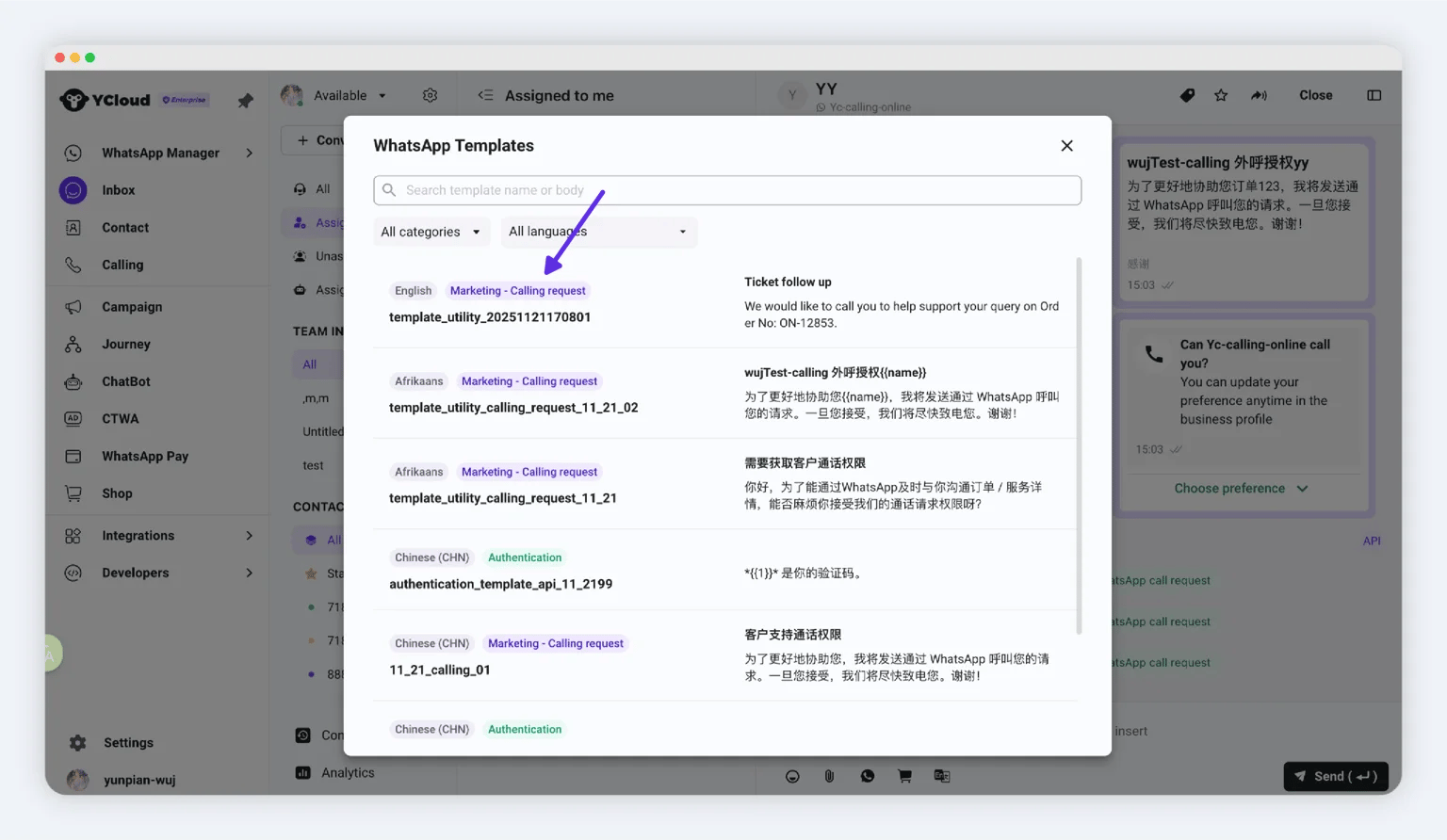The height and width of the screenshot is (840, 1447).
Task: Close the WhatsApp Templates dialog
Action: 1066,146
